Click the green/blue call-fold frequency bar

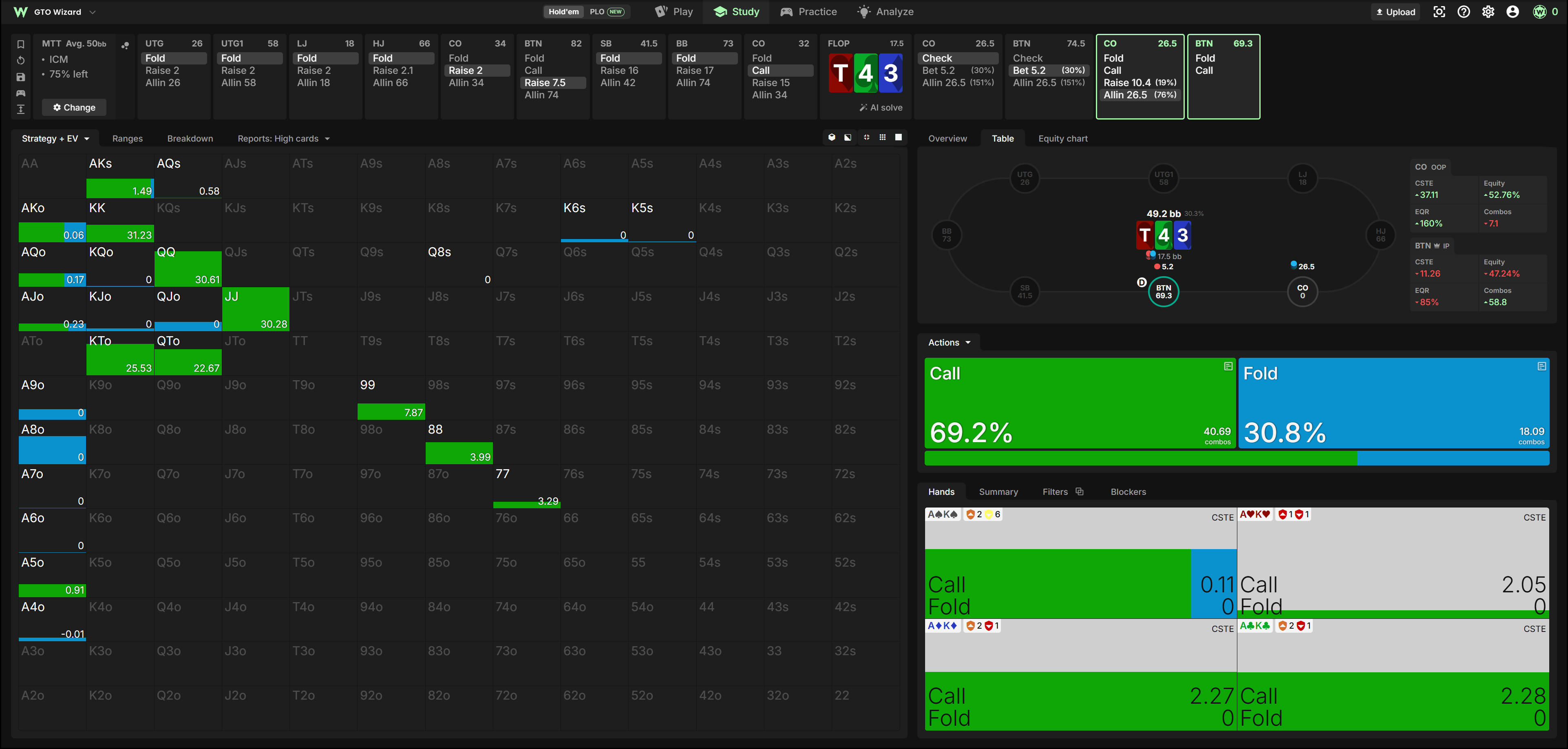coord(1236,459)
